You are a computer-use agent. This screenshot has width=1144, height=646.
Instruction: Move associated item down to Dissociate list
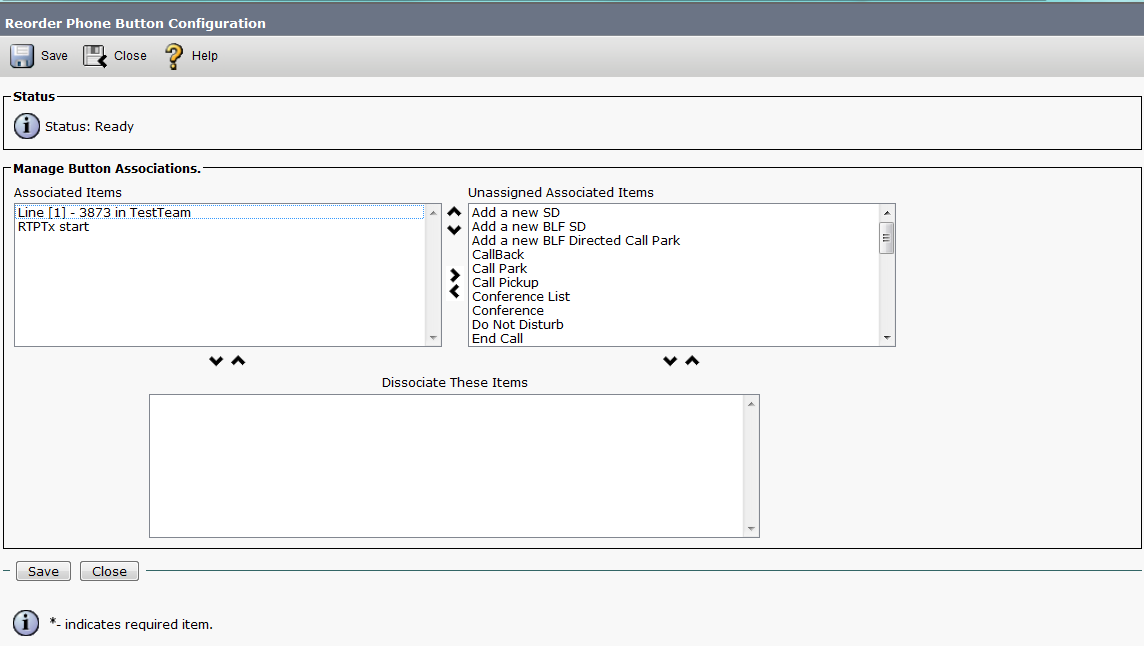(216, 361)
